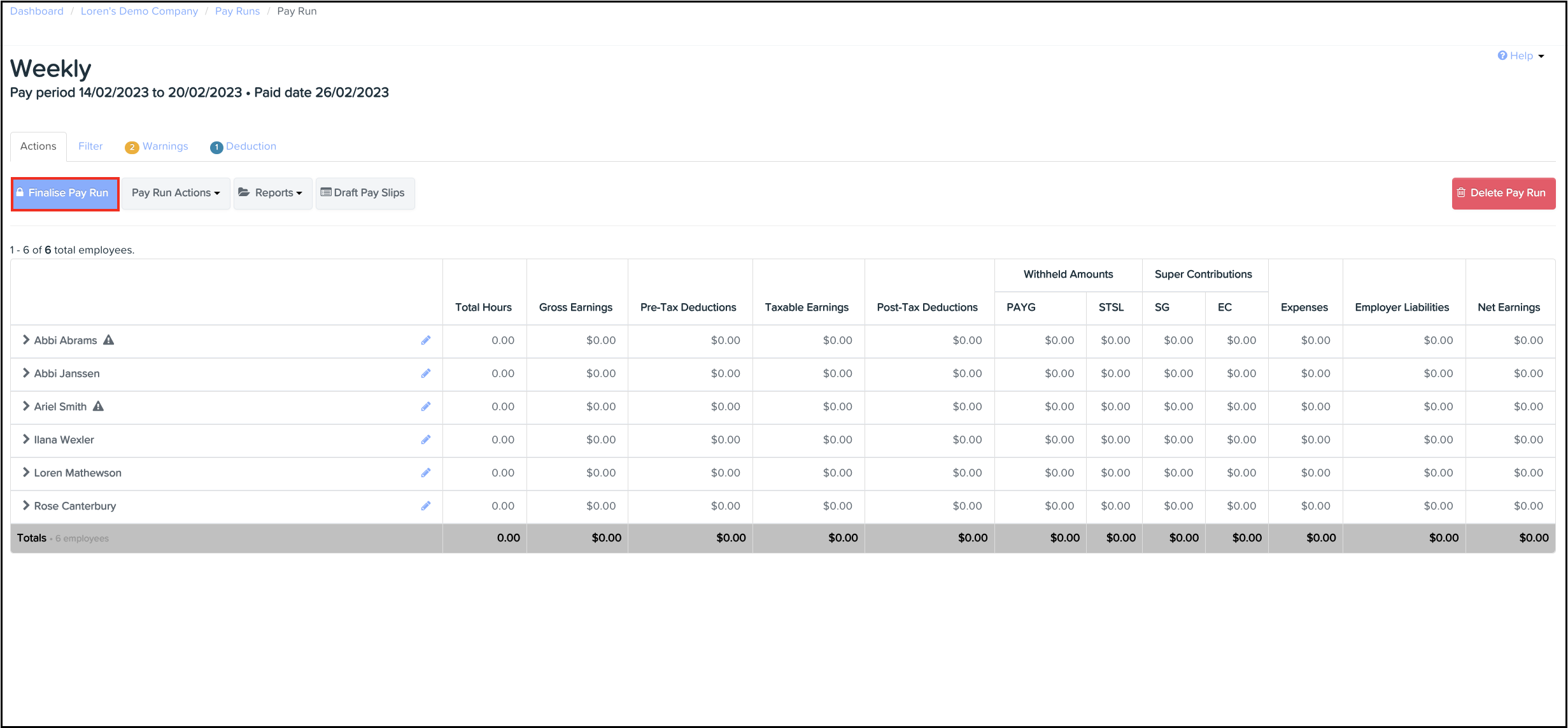Click the red Delete Pay Run button
The image size is (1568, 728).
tap(1502, 193)
